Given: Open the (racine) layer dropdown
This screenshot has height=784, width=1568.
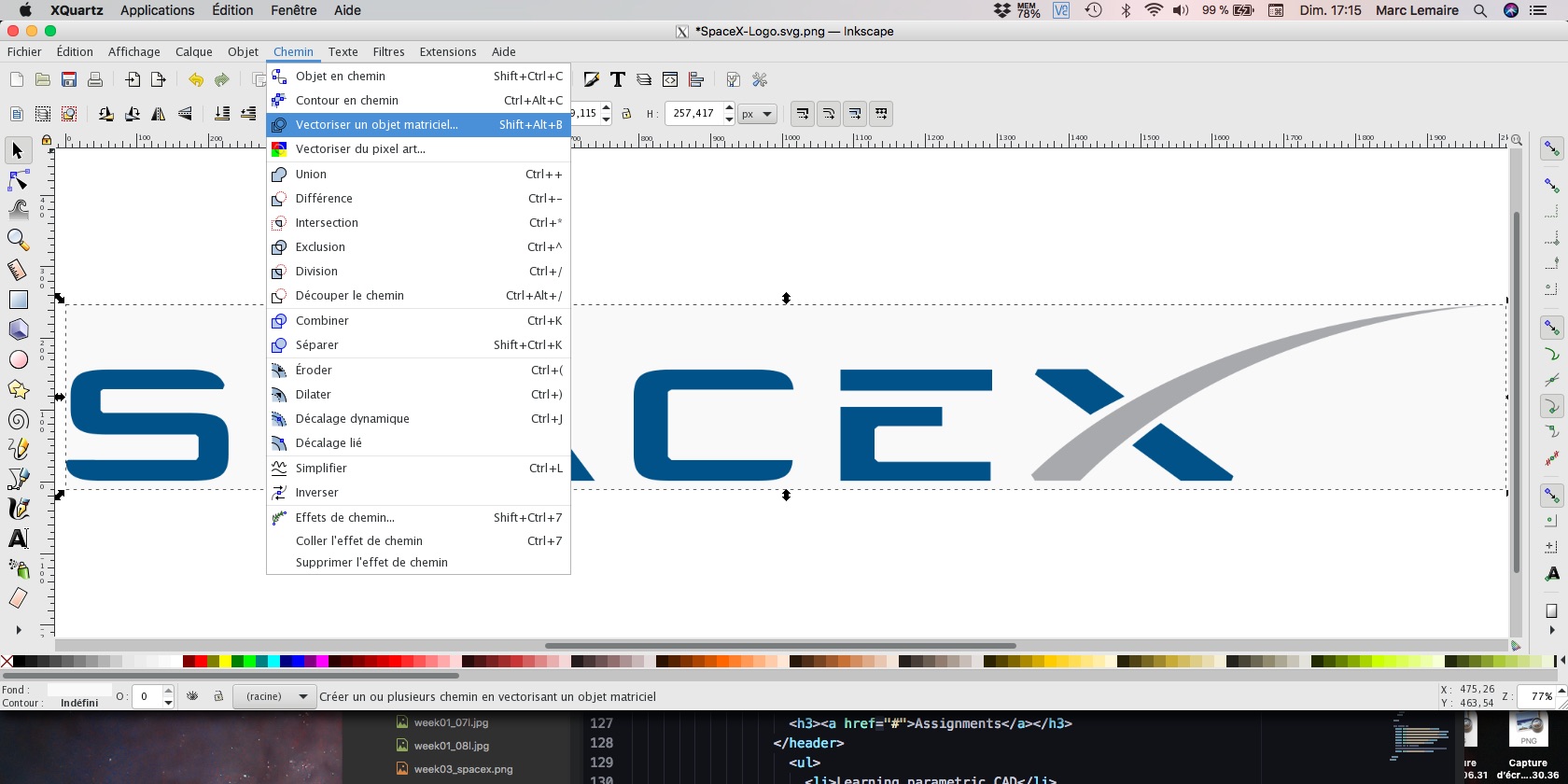Looking at the screenshot, I should [274, 696].
